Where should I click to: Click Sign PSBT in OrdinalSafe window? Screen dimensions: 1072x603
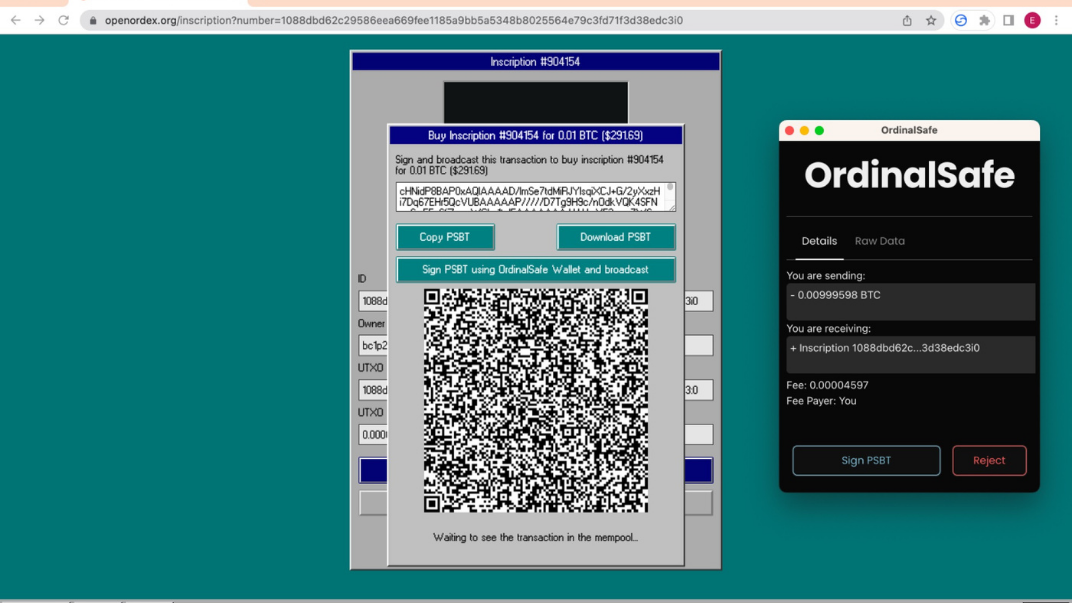866,461
